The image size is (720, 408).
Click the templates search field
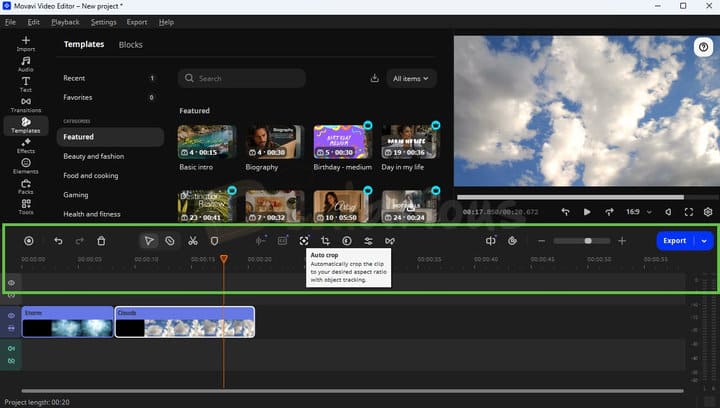coord(242,78)
